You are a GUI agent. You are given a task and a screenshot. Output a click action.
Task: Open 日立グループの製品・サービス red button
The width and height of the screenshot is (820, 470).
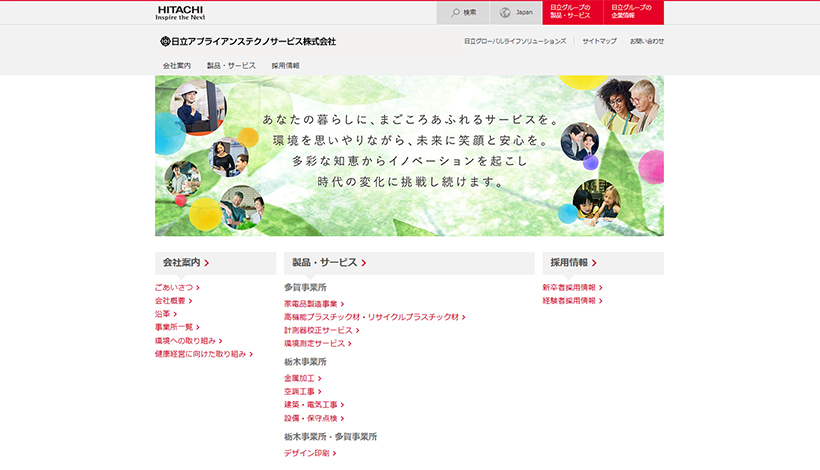tap(573, 13)
